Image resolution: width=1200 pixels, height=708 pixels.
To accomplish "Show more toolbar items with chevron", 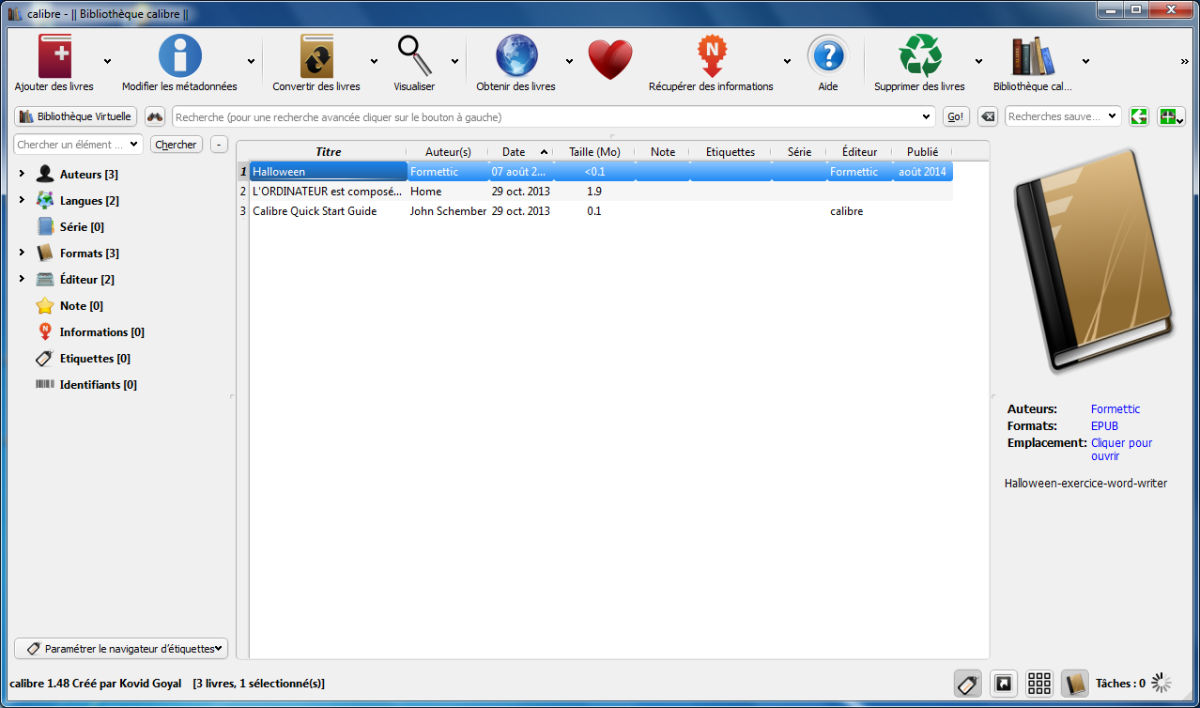I will (1185, 61).
